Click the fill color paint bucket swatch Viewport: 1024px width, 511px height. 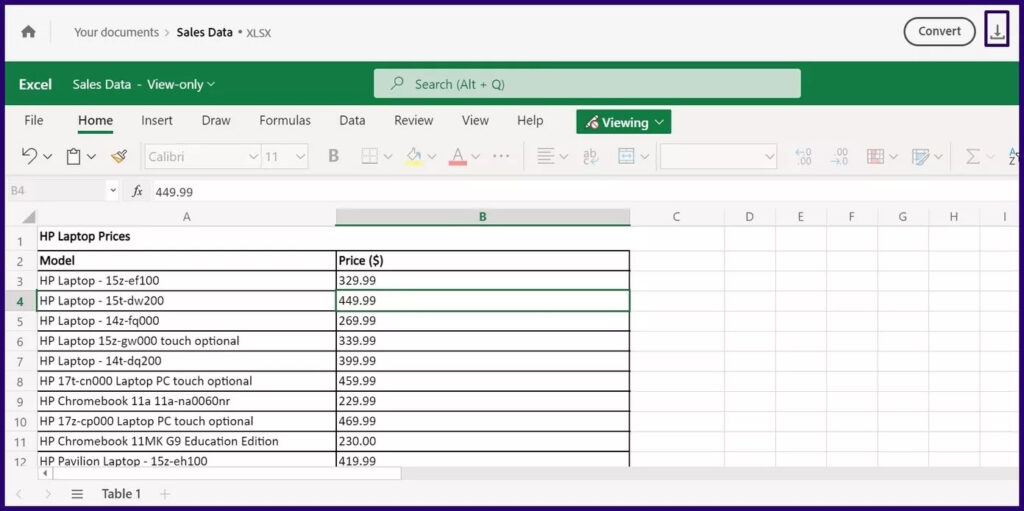[x=413, y=156]
